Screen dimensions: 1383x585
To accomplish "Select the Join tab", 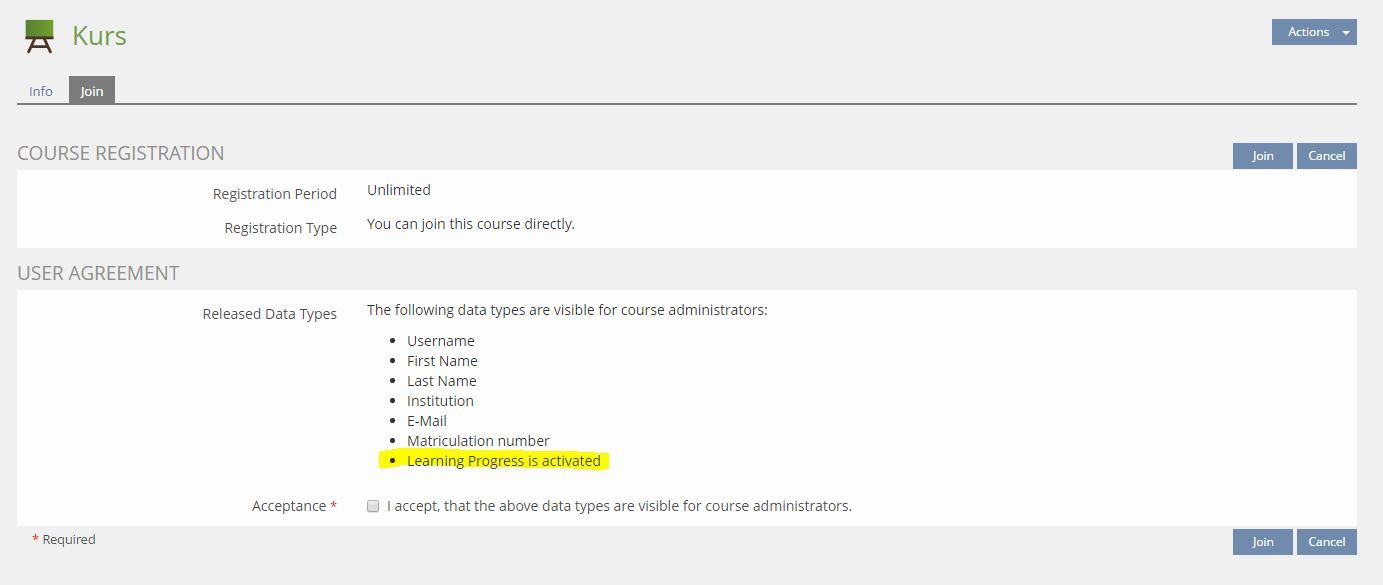I will pos(92,91).
